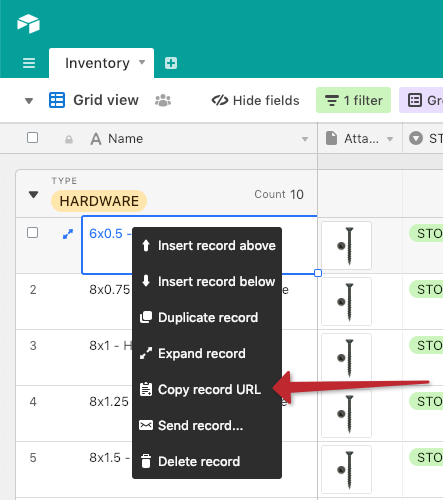
Task: Expand first record with blue arrows icon
Action: pyautogui.click(x=68, y=234)
